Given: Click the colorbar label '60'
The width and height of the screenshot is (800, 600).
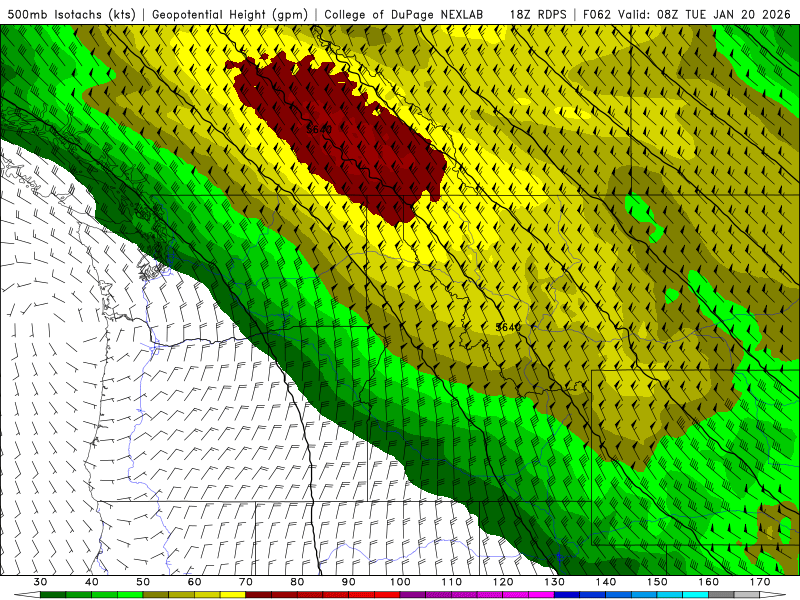Looking at the screenshot, I should pyautogui.click(x=194, y=582).
